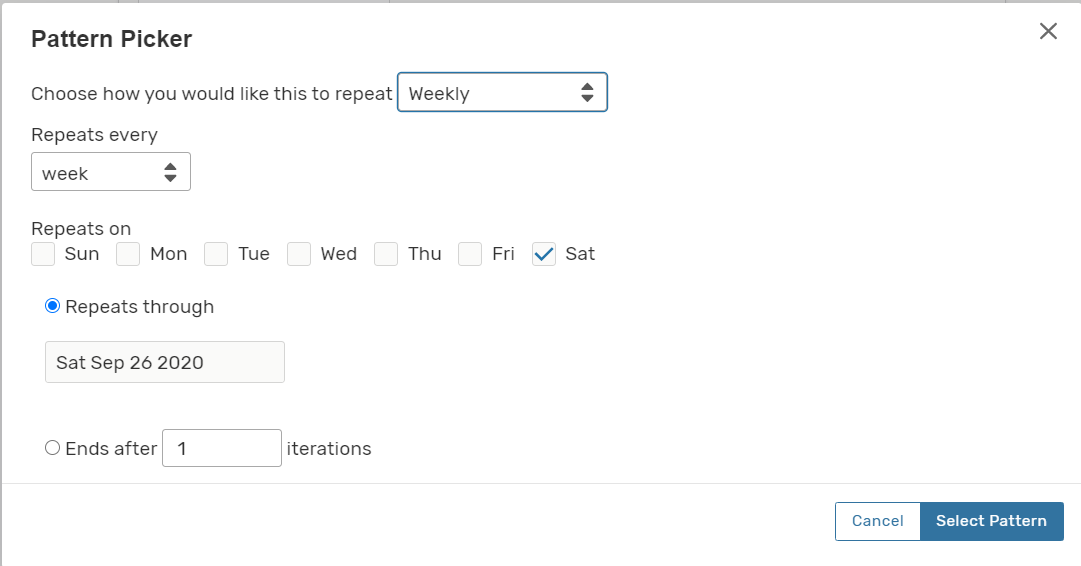The image size is (1081, 566).
Task: Select the Repeats through radio button
Action: coord(53,307)
